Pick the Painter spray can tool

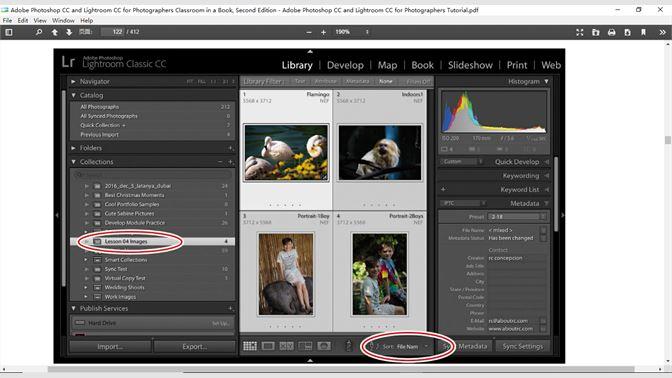tap(348, 345)
